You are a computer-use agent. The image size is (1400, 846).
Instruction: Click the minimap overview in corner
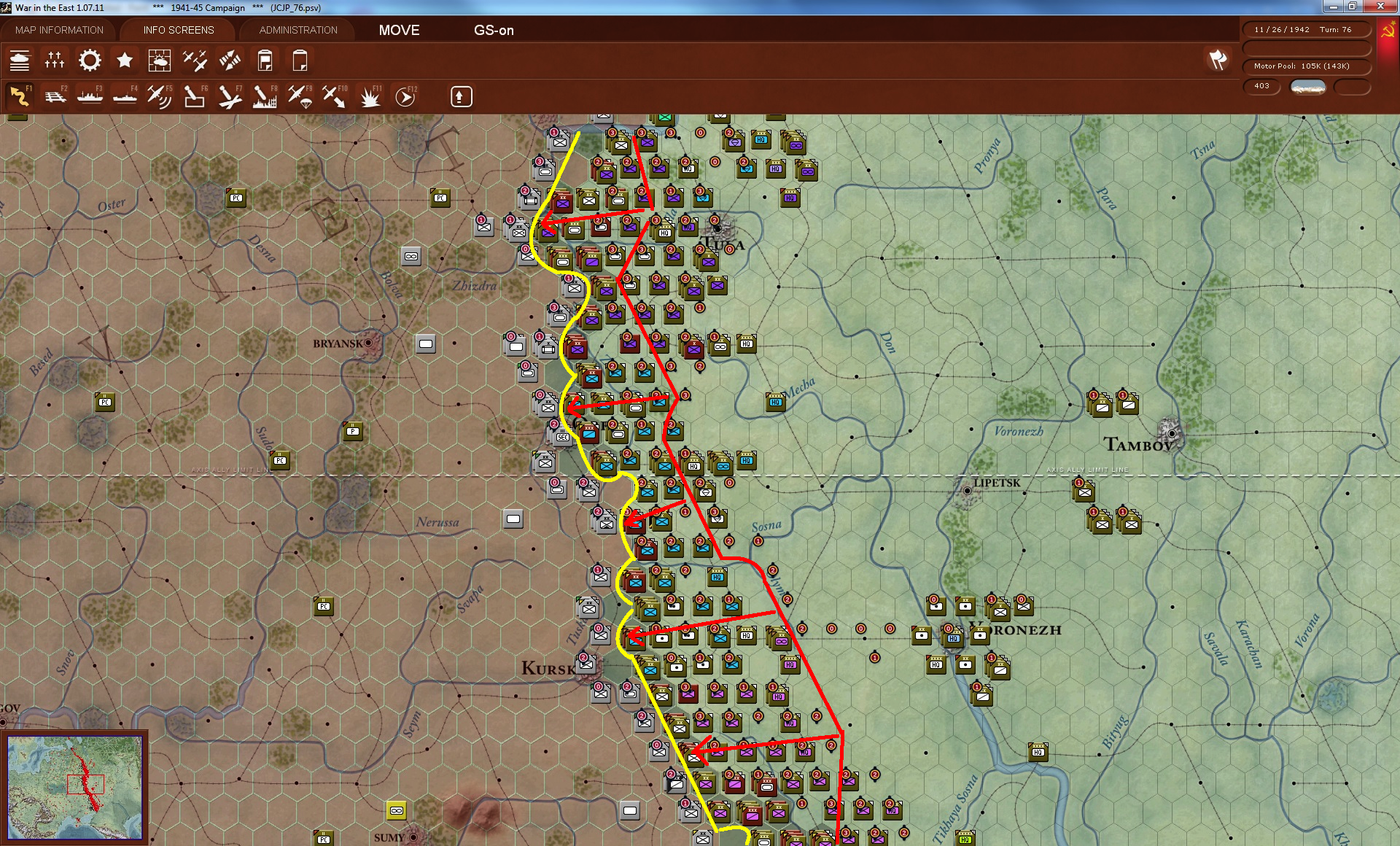pos(74,786)
